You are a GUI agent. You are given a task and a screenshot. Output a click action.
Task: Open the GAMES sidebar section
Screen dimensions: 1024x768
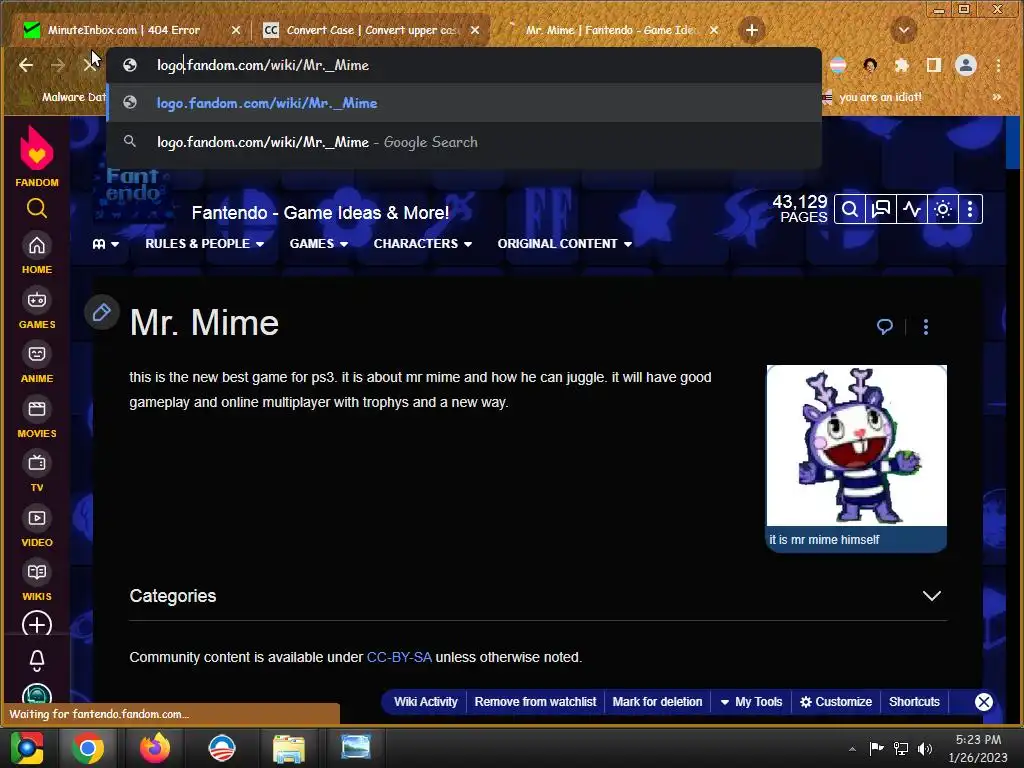tap(37, 309)
